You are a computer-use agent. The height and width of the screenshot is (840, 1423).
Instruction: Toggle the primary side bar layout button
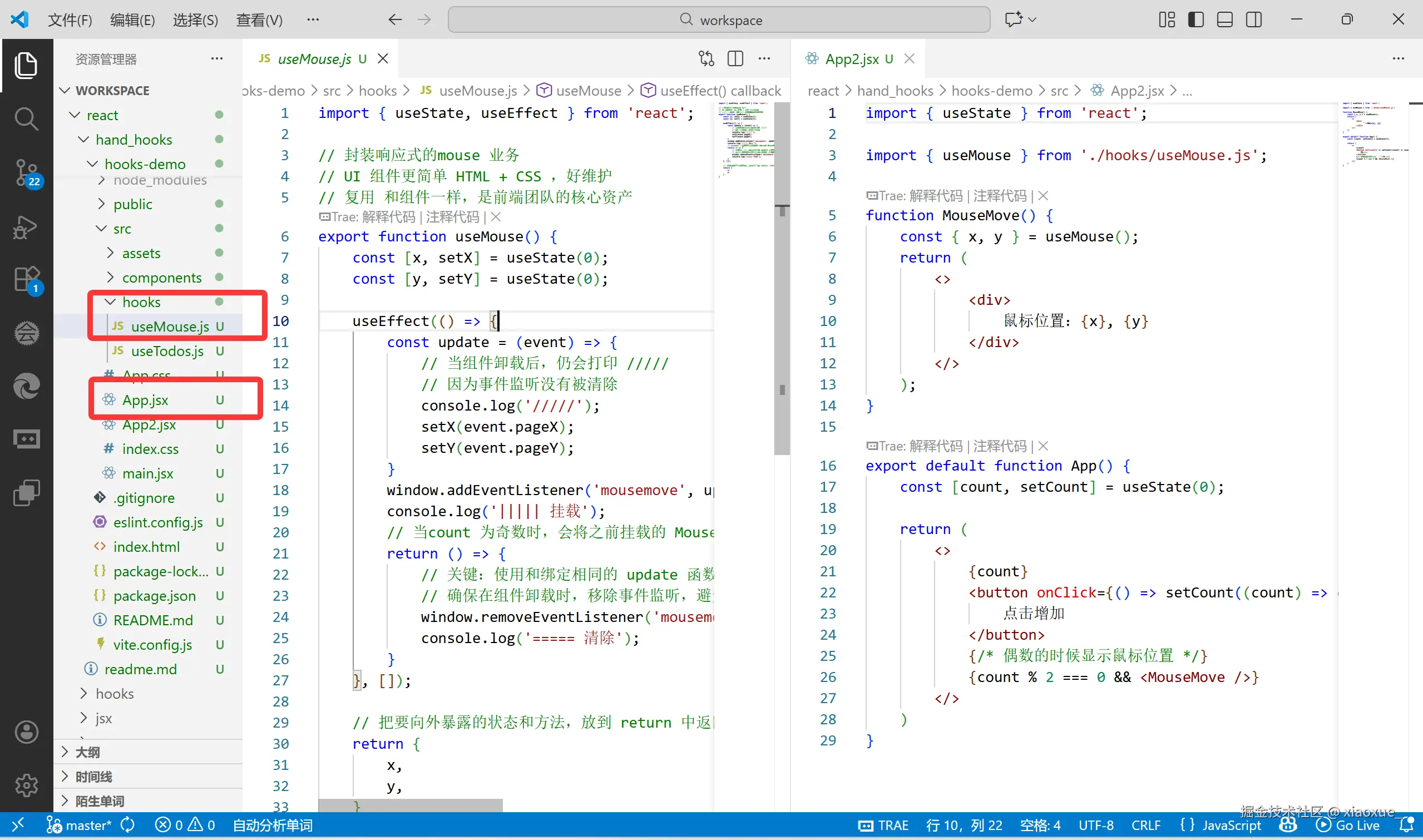click(x=1195, y=20)
